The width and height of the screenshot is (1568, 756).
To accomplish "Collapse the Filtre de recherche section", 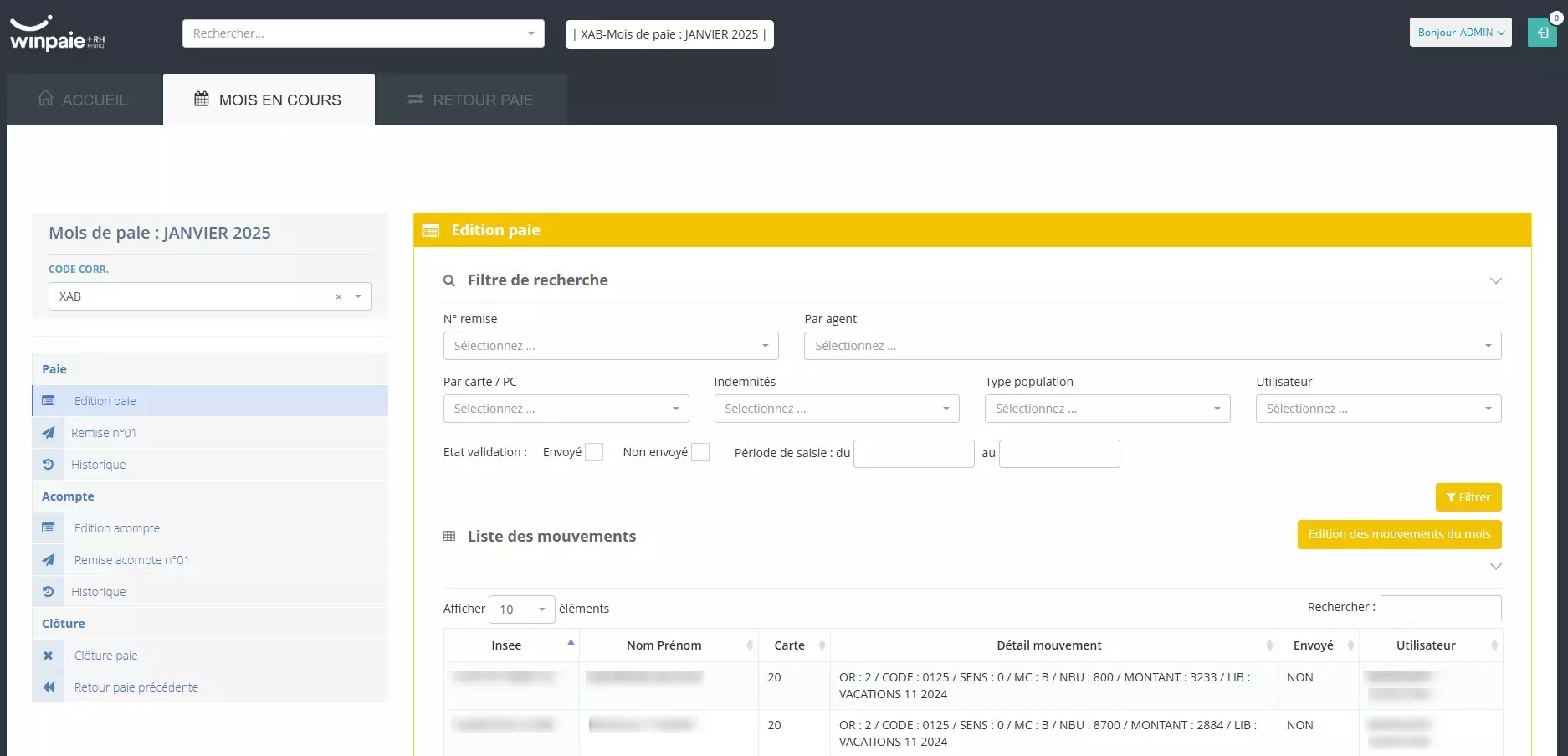I will (x=1496, y=280).
